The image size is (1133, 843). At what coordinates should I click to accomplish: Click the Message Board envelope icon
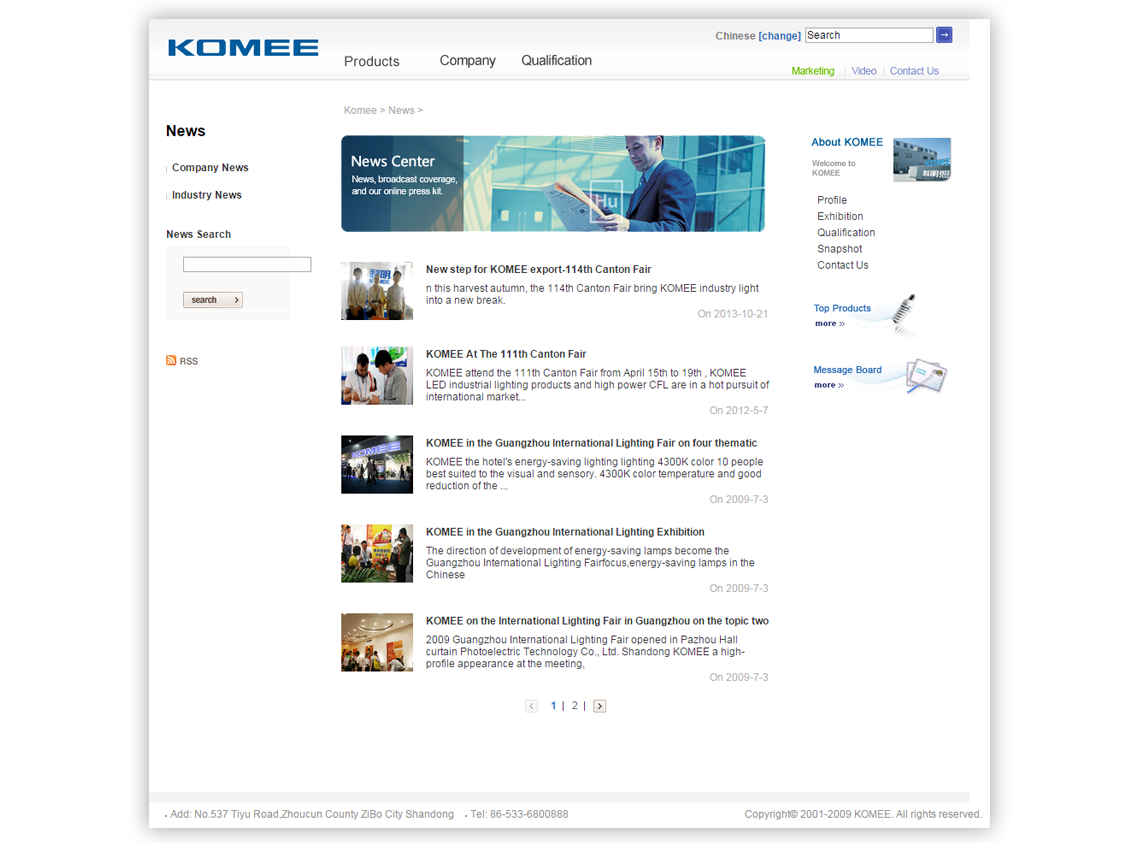coord(926,376)
